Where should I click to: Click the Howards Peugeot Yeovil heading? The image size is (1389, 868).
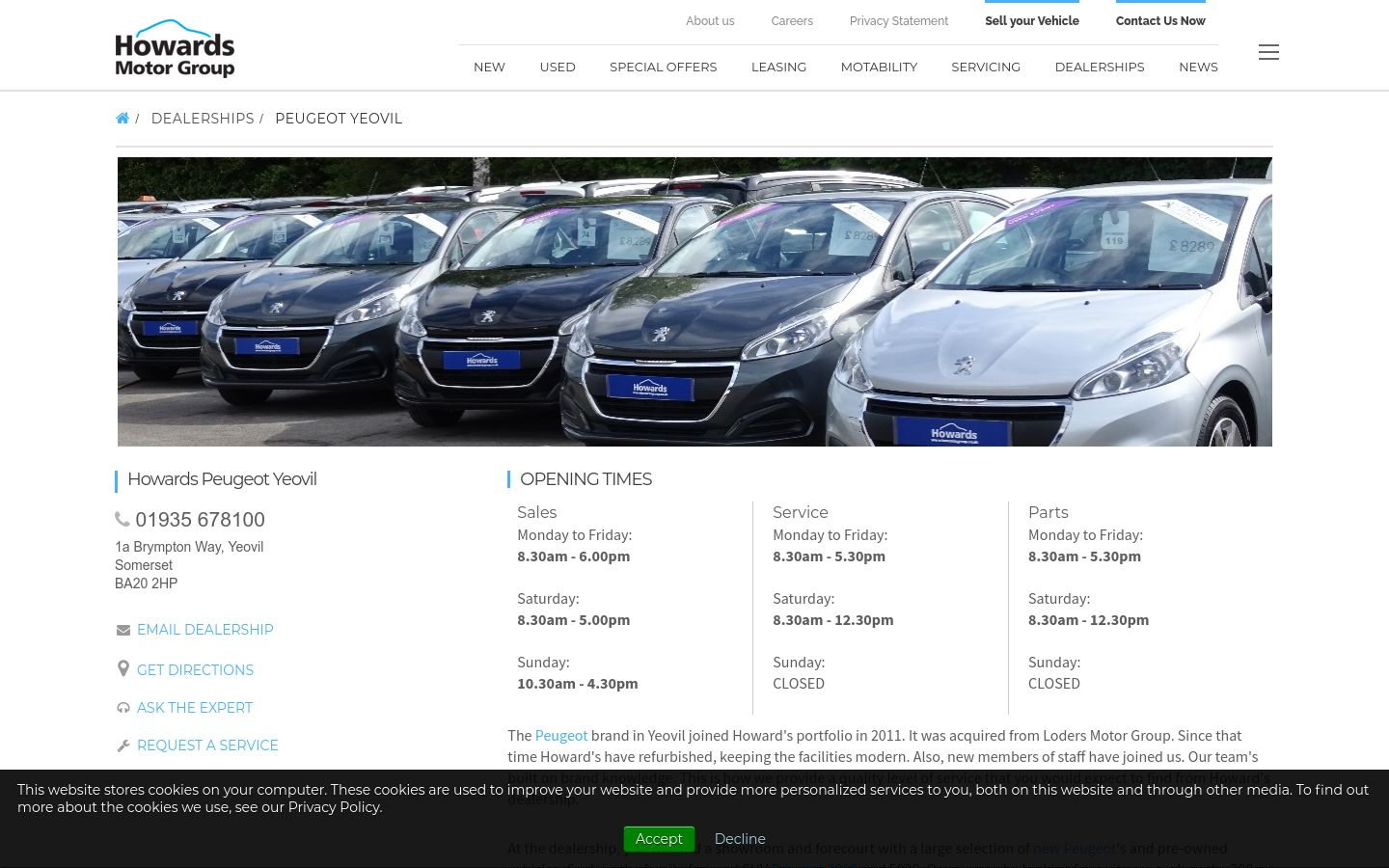(x=222, y=479)
